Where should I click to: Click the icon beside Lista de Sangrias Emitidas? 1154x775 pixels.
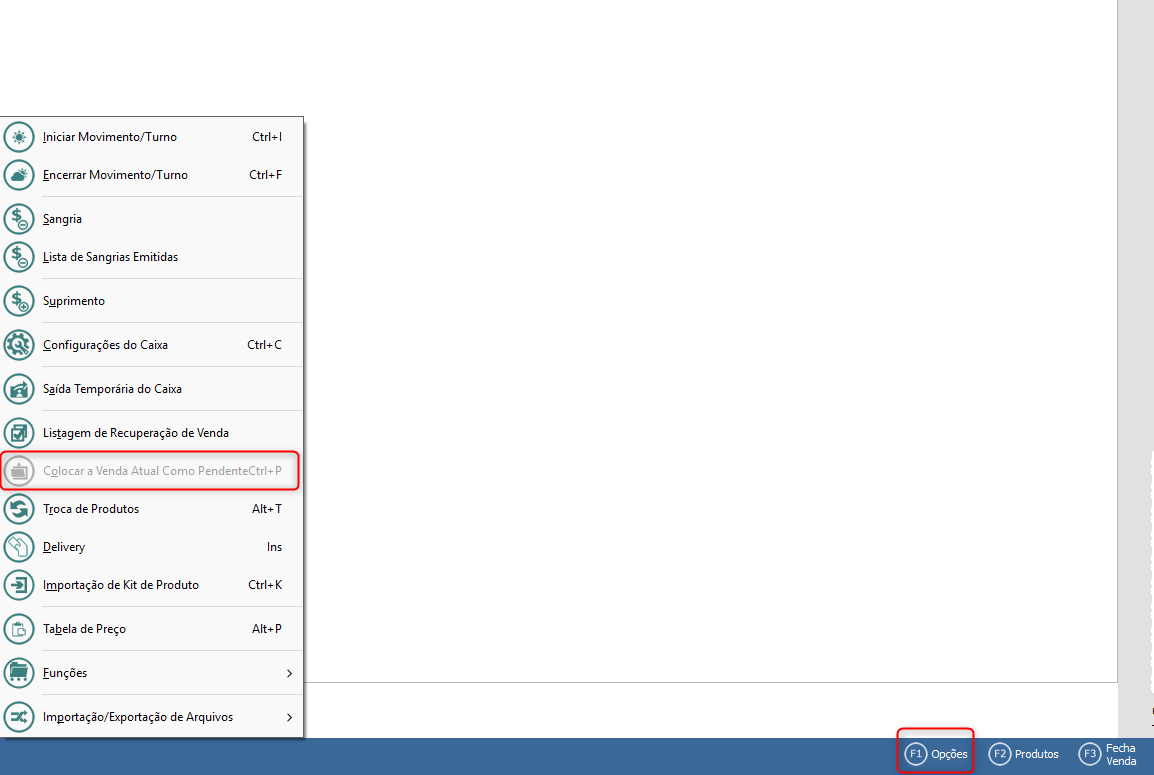19,257
